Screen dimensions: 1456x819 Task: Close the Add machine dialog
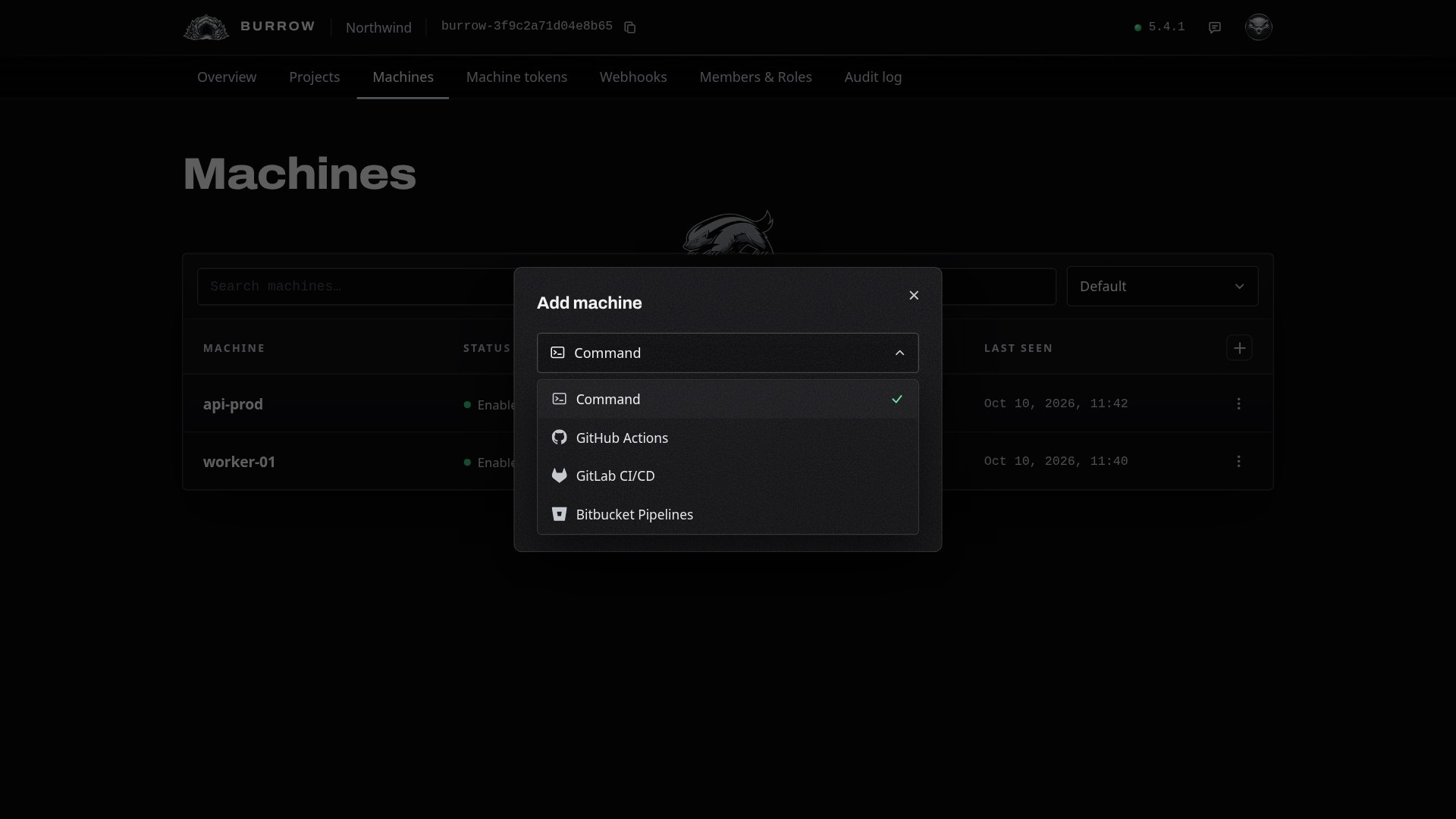(914, 295)
